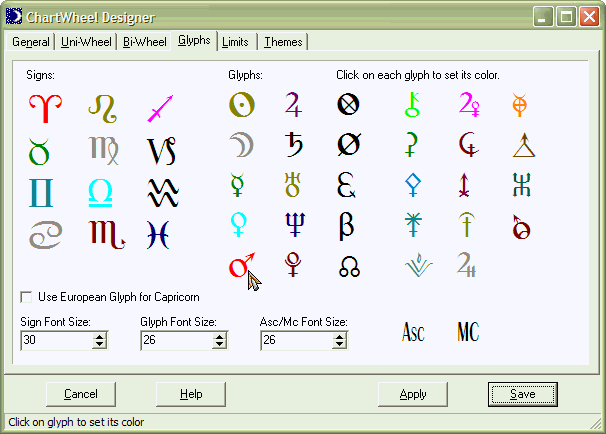Select the cyan Libra sign glyph

(100, 192)
